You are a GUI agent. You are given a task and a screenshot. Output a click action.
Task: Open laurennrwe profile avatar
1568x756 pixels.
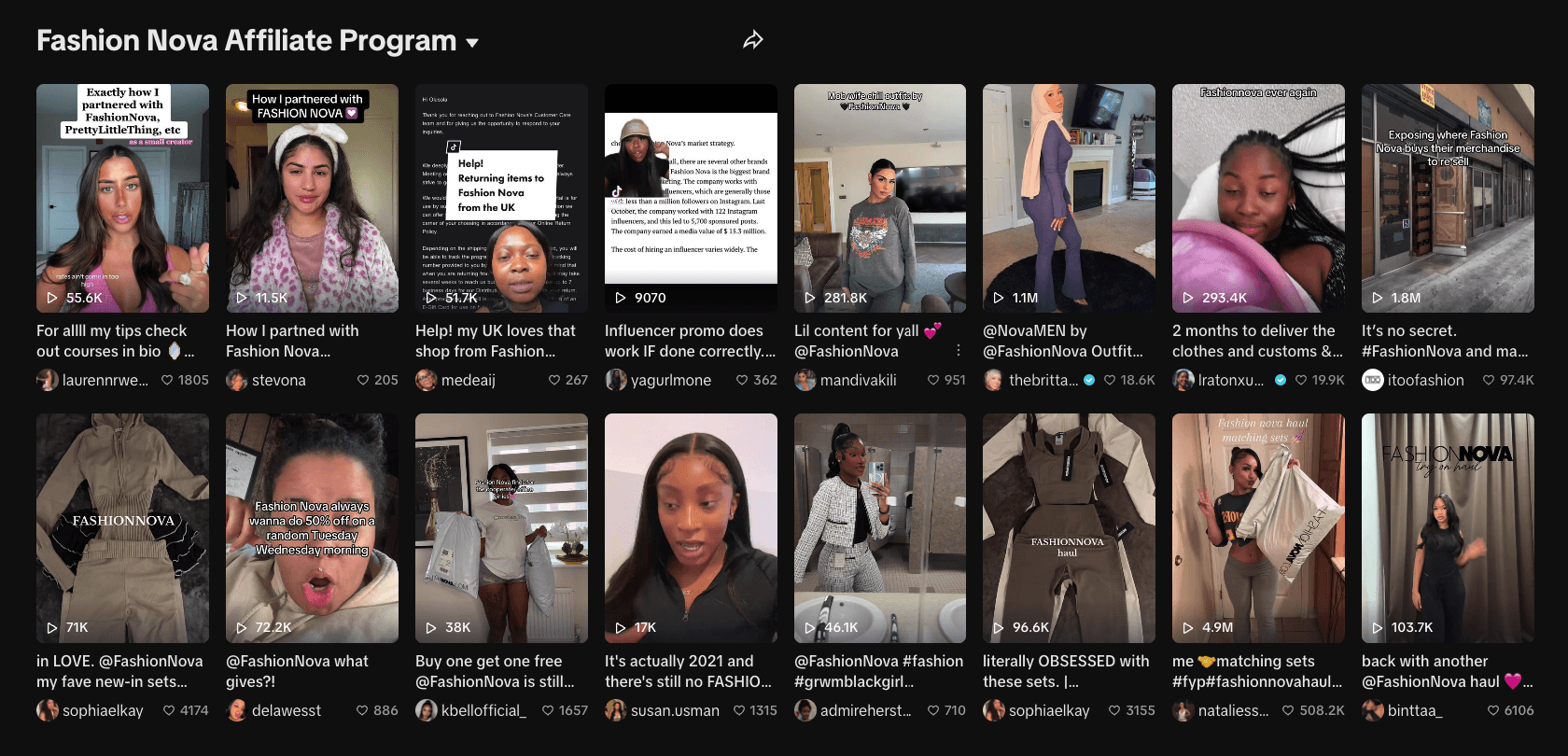[x=47, y=380]
